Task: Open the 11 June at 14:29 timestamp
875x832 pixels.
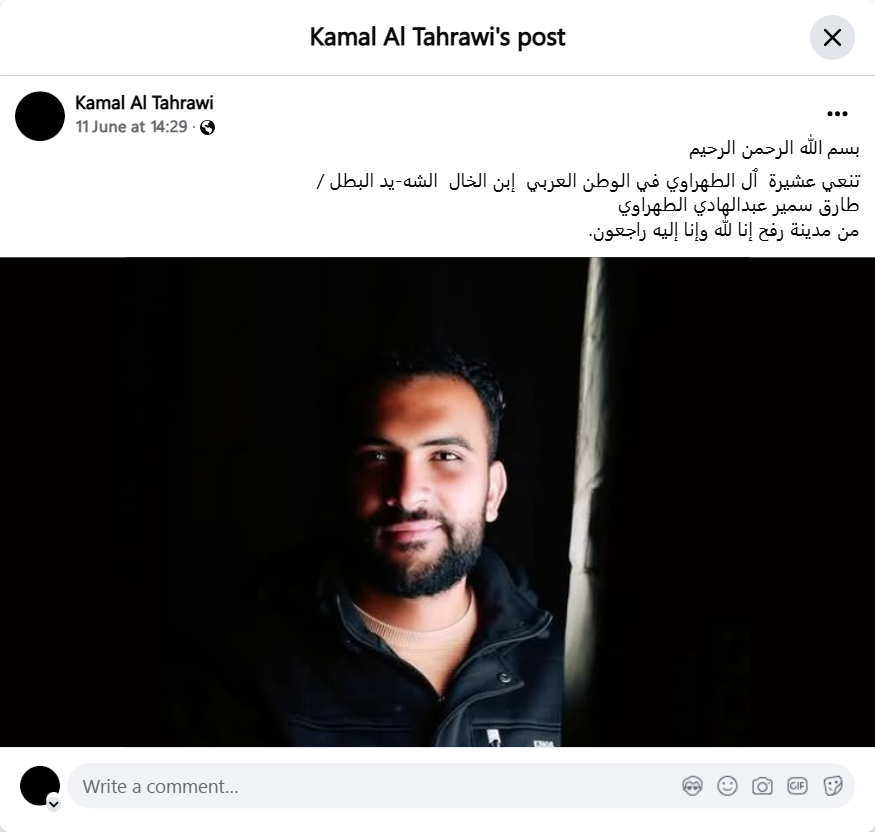Action: click(132, 127)
